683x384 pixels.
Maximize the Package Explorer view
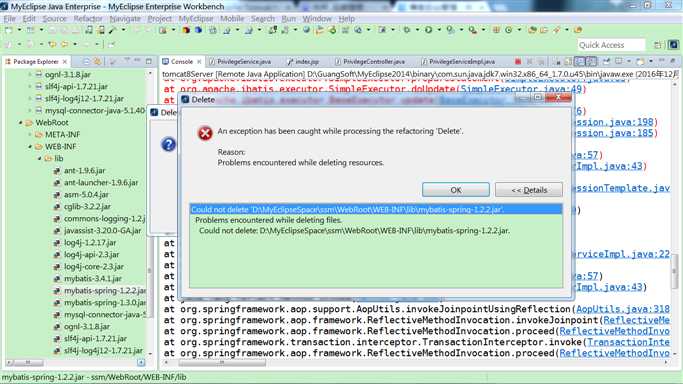tap(149, 61)
